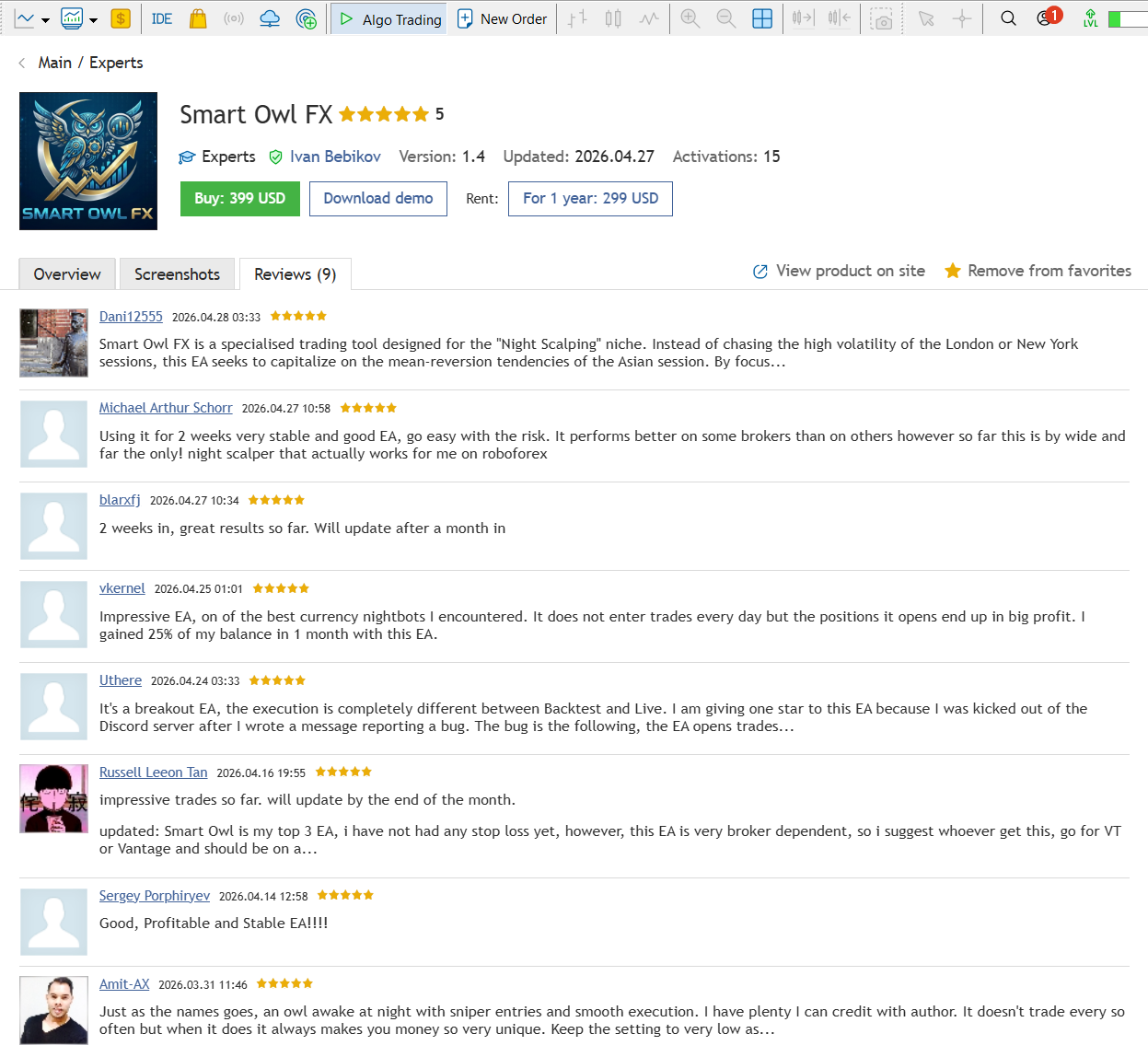This screenshot has height=1057, width=1148.
Task: Open reviewer Dani12555's profile
Action: tap(131, 317)
